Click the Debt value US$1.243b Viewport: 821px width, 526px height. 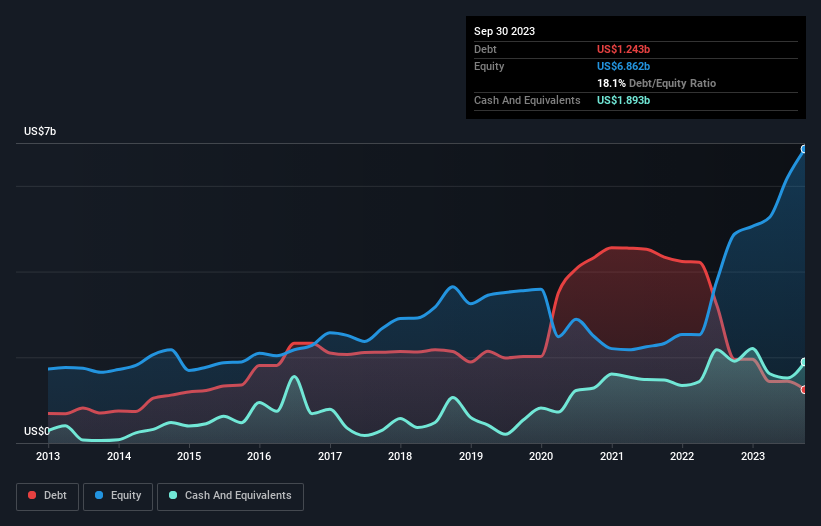tap(623, 49)
